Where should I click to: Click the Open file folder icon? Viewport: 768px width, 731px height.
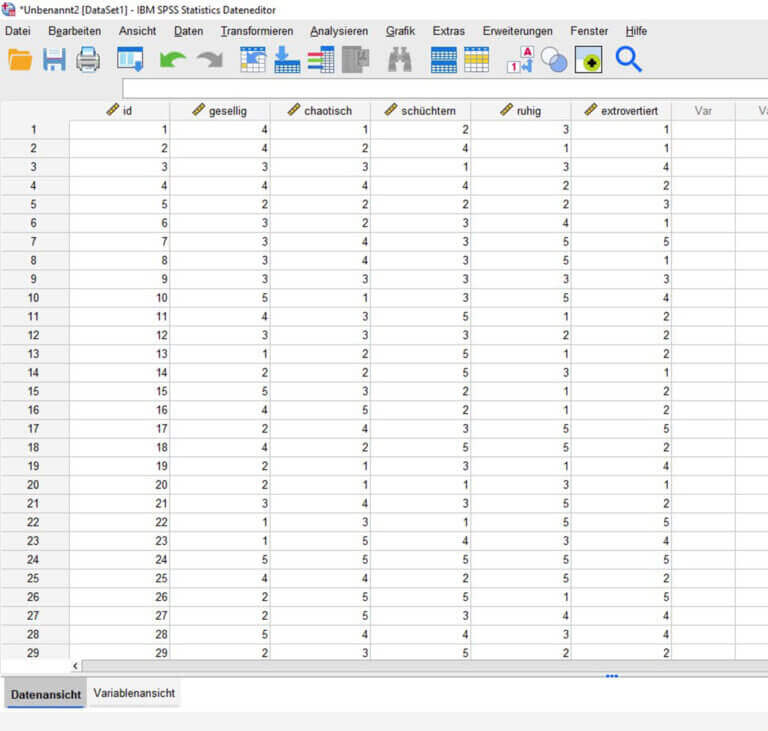click(x=20, y=60)
